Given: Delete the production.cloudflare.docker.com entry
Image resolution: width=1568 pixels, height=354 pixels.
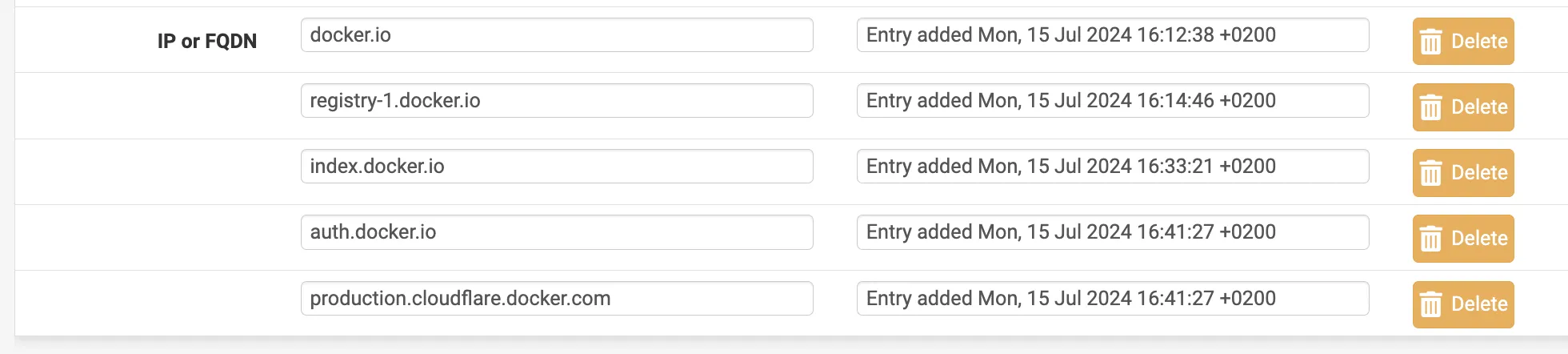Looking at the screenshot, I should pyautogui.click(x=1463, y=304).
